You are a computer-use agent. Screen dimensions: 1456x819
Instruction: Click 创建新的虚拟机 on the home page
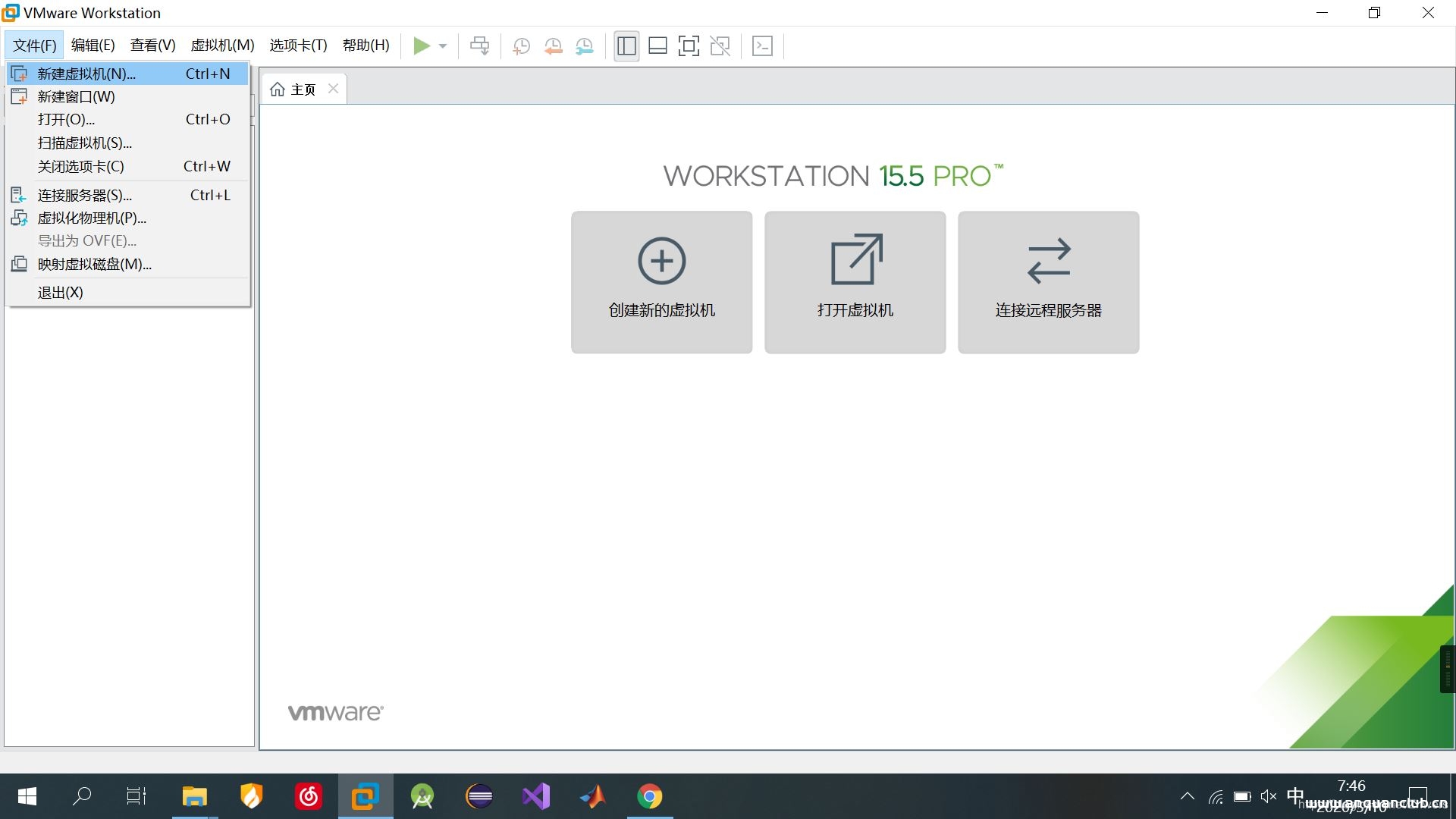click(x=661, y=282)
